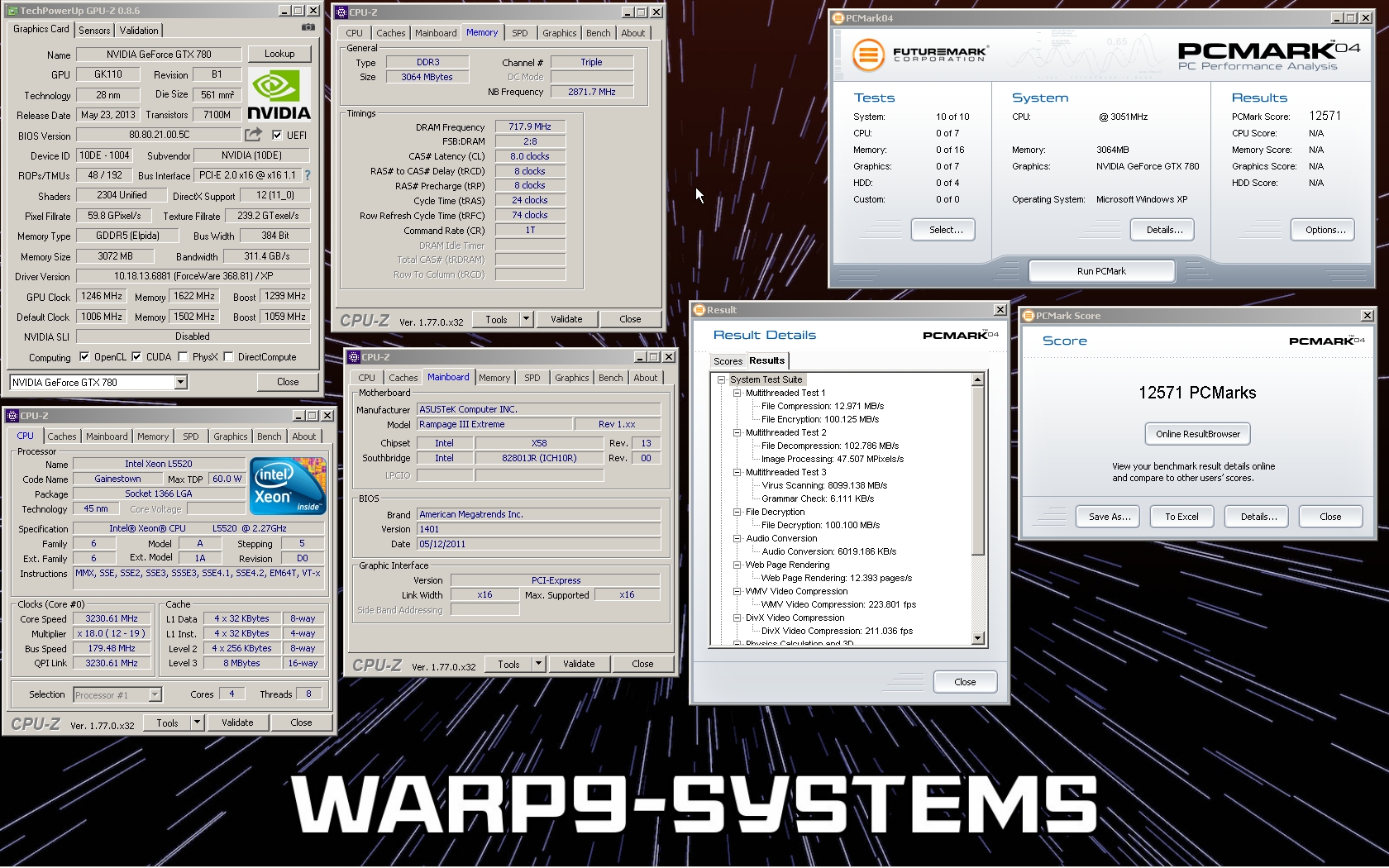The image size is (1389, 868).
Task: Click Details... button under System in PCMark04
Action: pyautogui.click(x=1162, y=230)
